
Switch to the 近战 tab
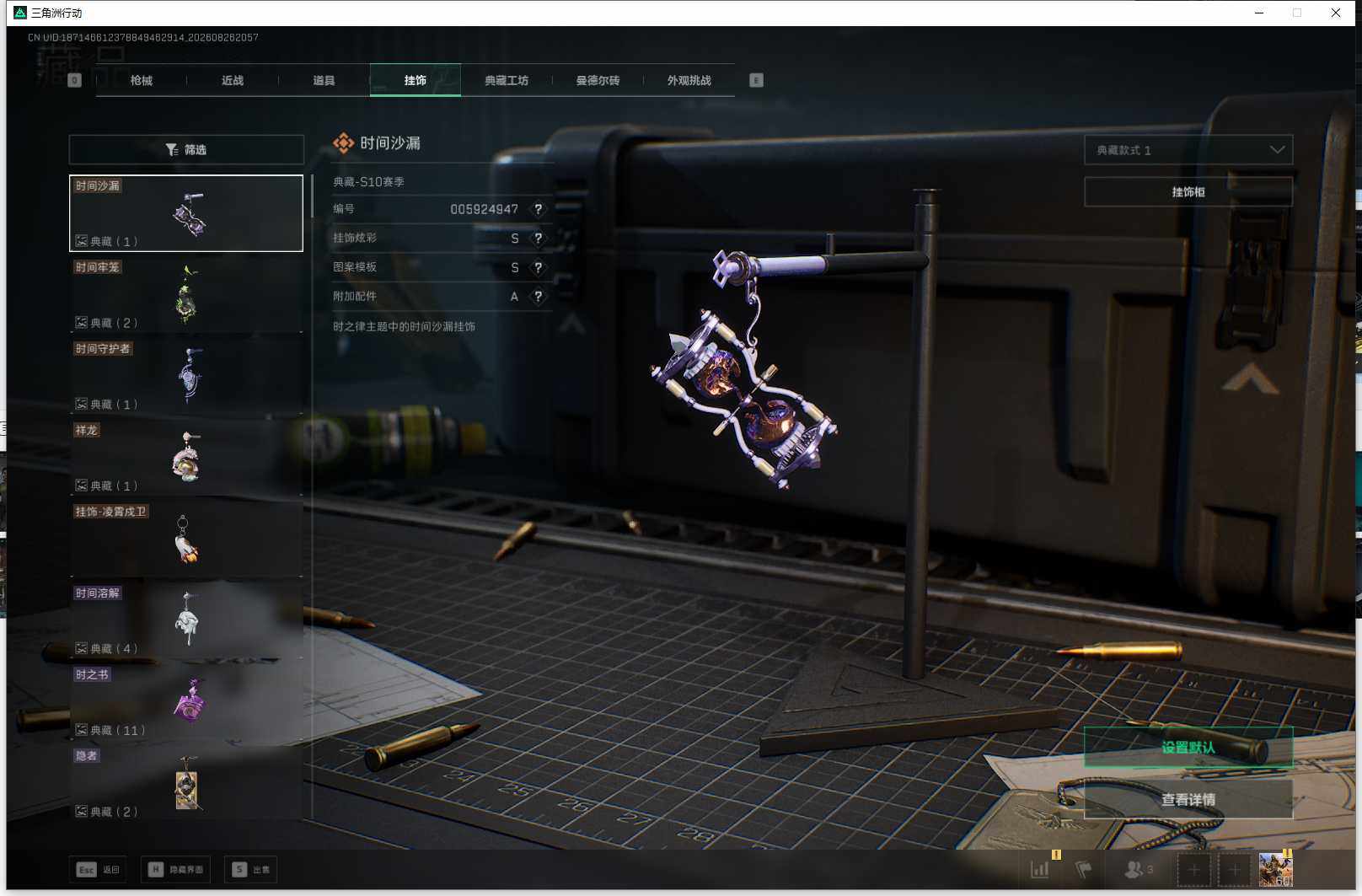[x=233, y=80]
